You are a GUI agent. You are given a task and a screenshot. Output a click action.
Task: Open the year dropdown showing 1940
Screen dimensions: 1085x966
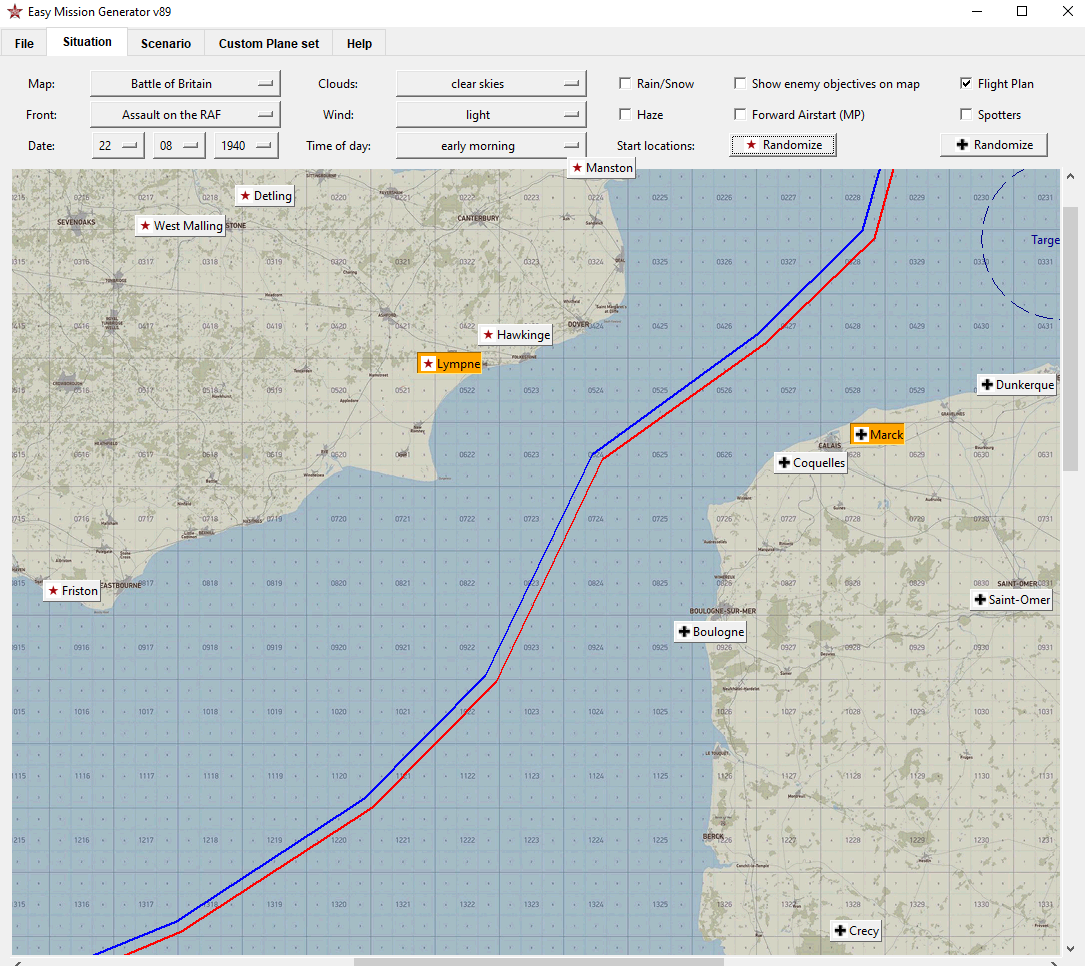(246, 146)
